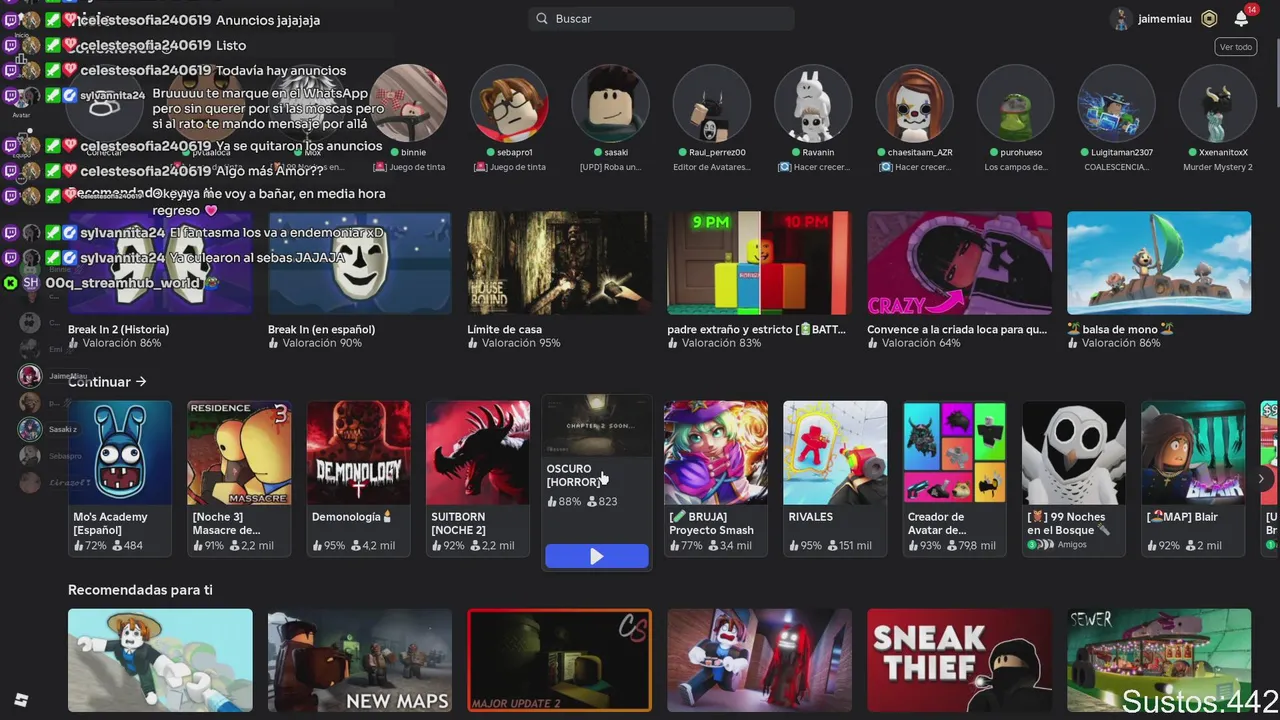The width and height of the screenshot is (1280, 720).
Task: Open the [MAP] Blair game tile
Action: tap(1193, 478)
